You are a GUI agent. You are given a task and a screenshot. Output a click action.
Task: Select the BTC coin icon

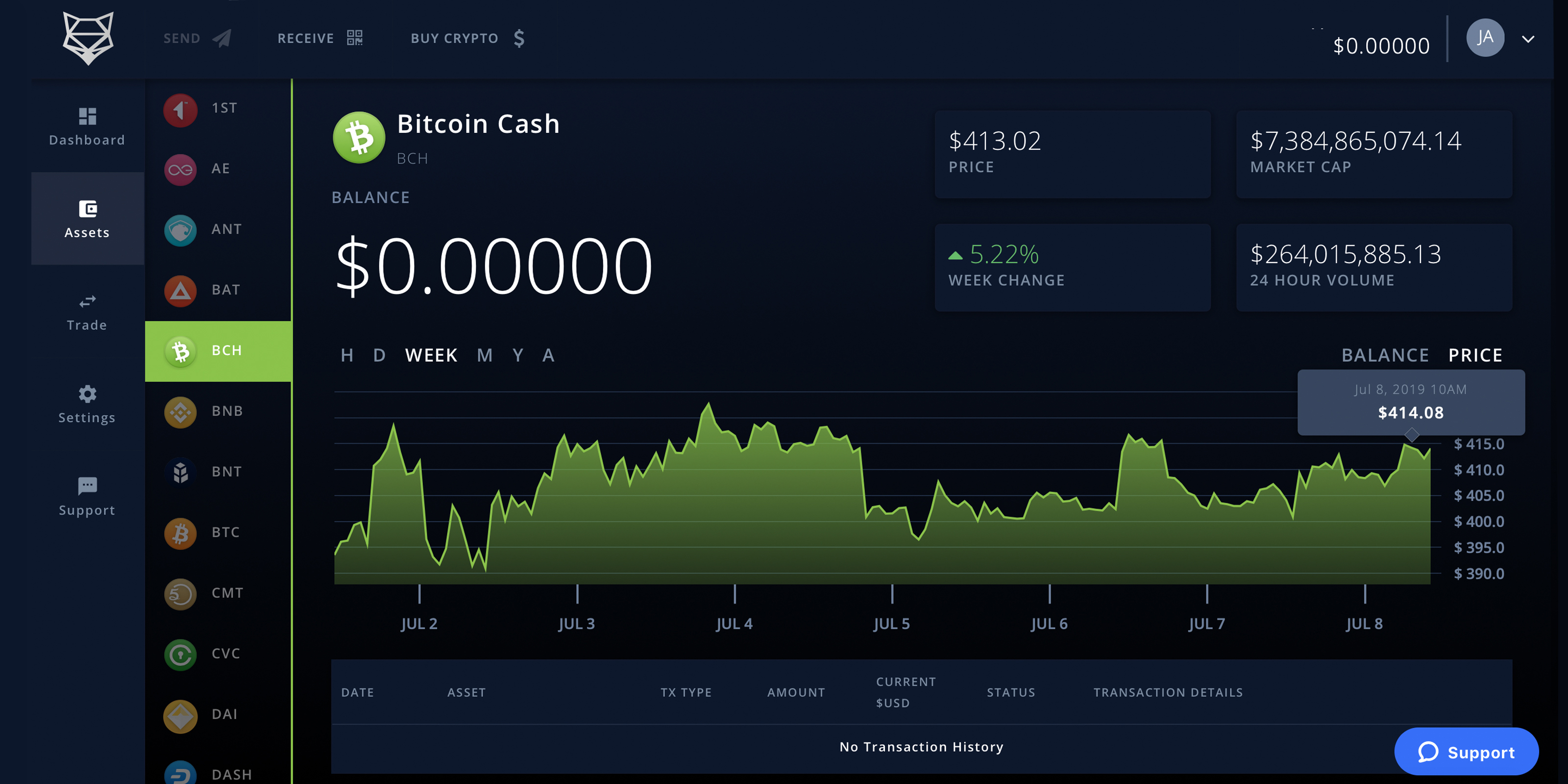[180, 533]
